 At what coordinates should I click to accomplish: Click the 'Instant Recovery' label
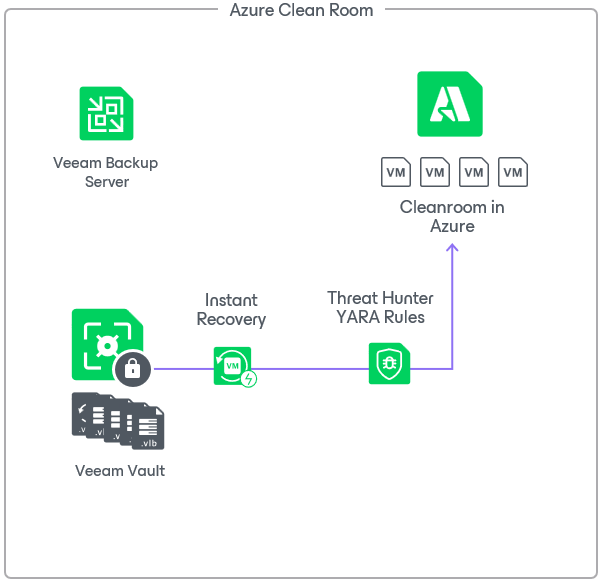click(231, 310)
